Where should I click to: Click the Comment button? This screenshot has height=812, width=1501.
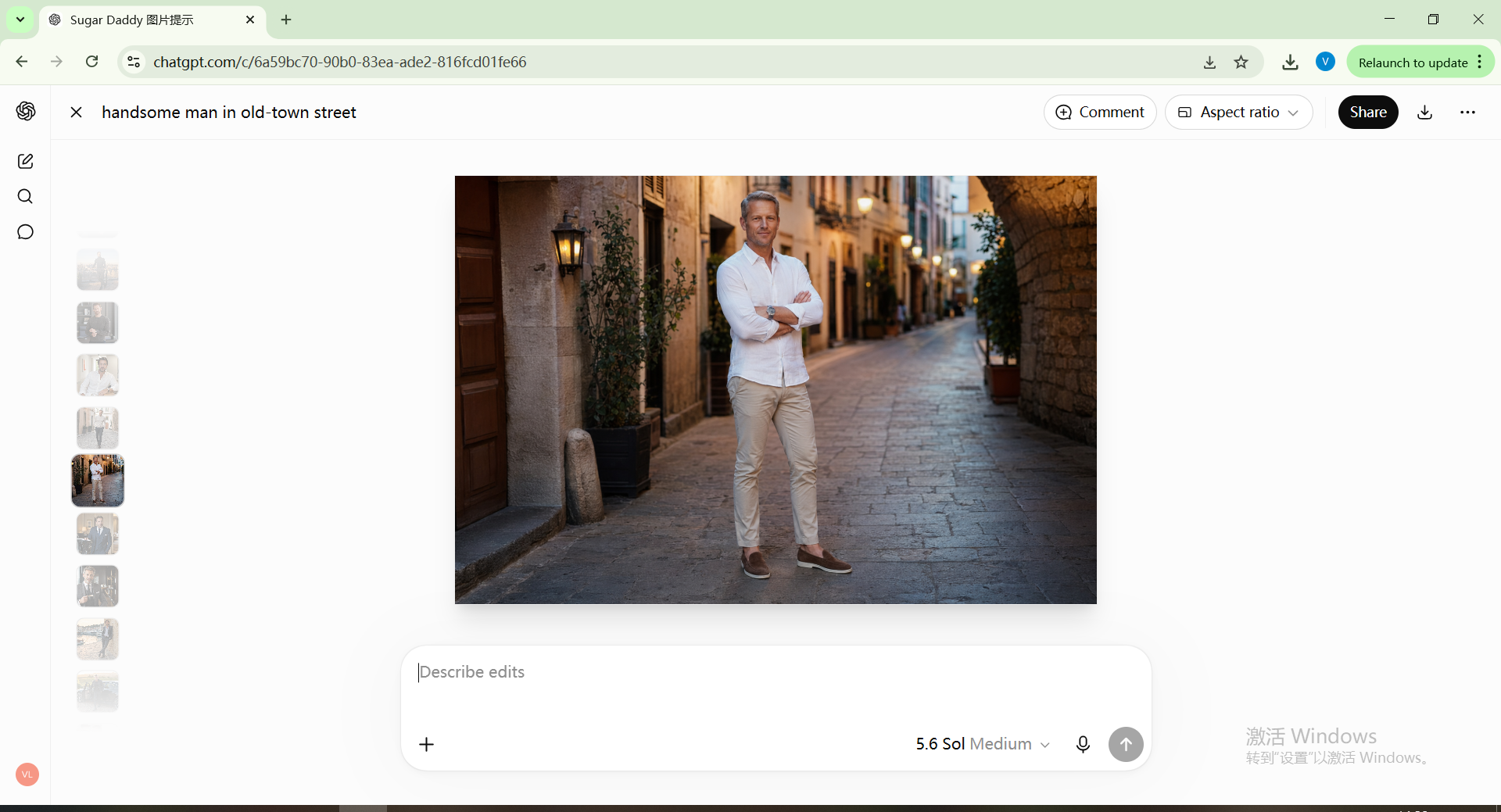click(x=1100, y=112)
